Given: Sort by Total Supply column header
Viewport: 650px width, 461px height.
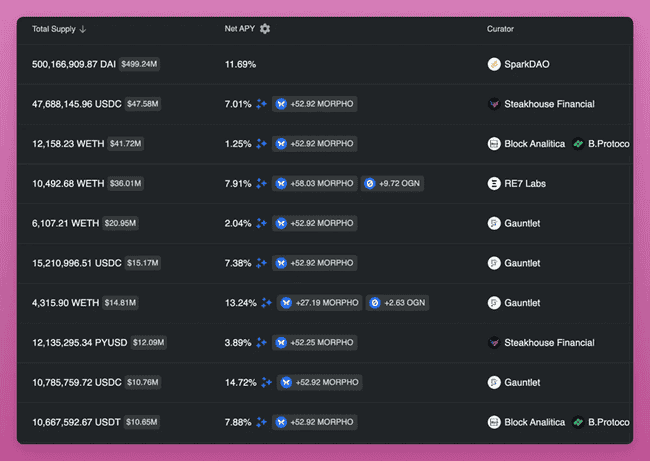Looking at the screenshot, I should tap(54, 29).
